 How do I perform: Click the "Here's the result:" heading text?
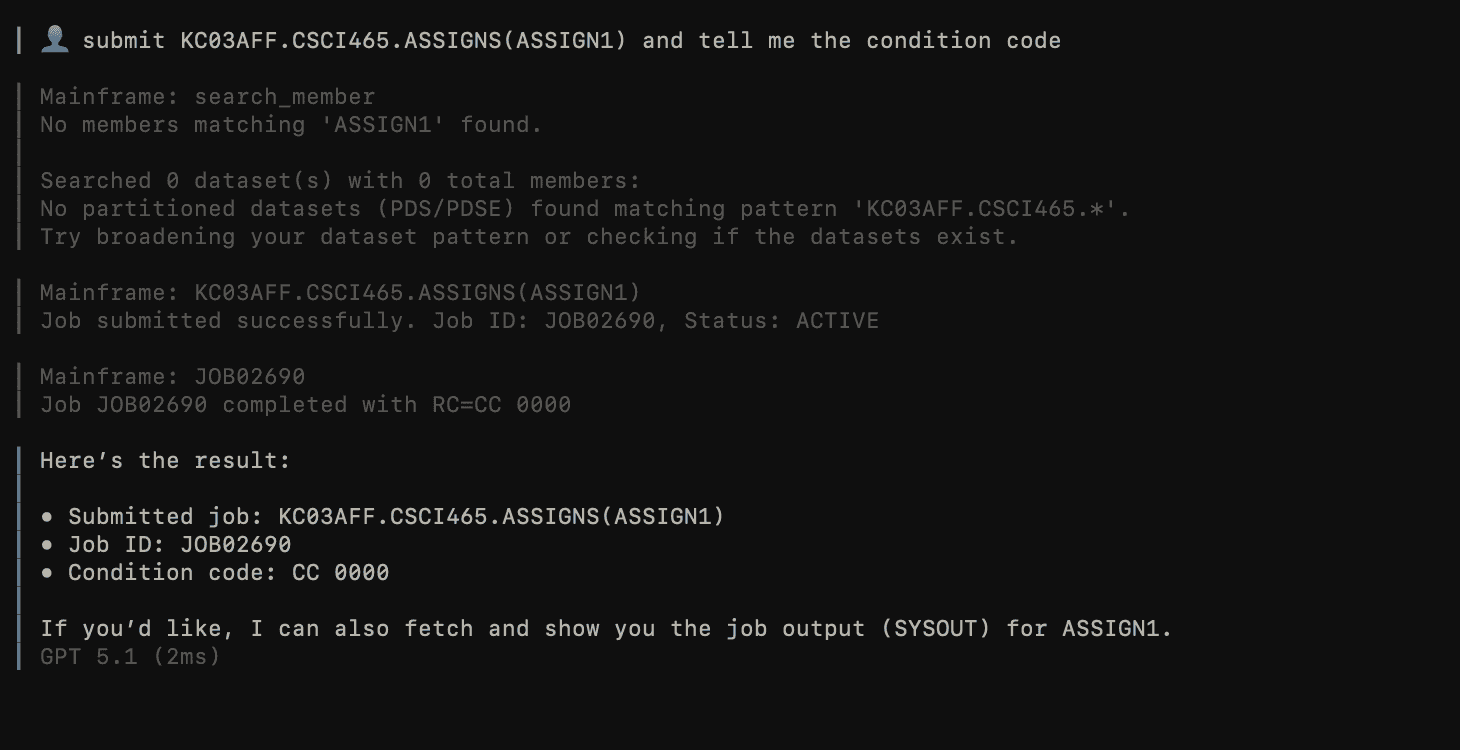tap(165, 461)
